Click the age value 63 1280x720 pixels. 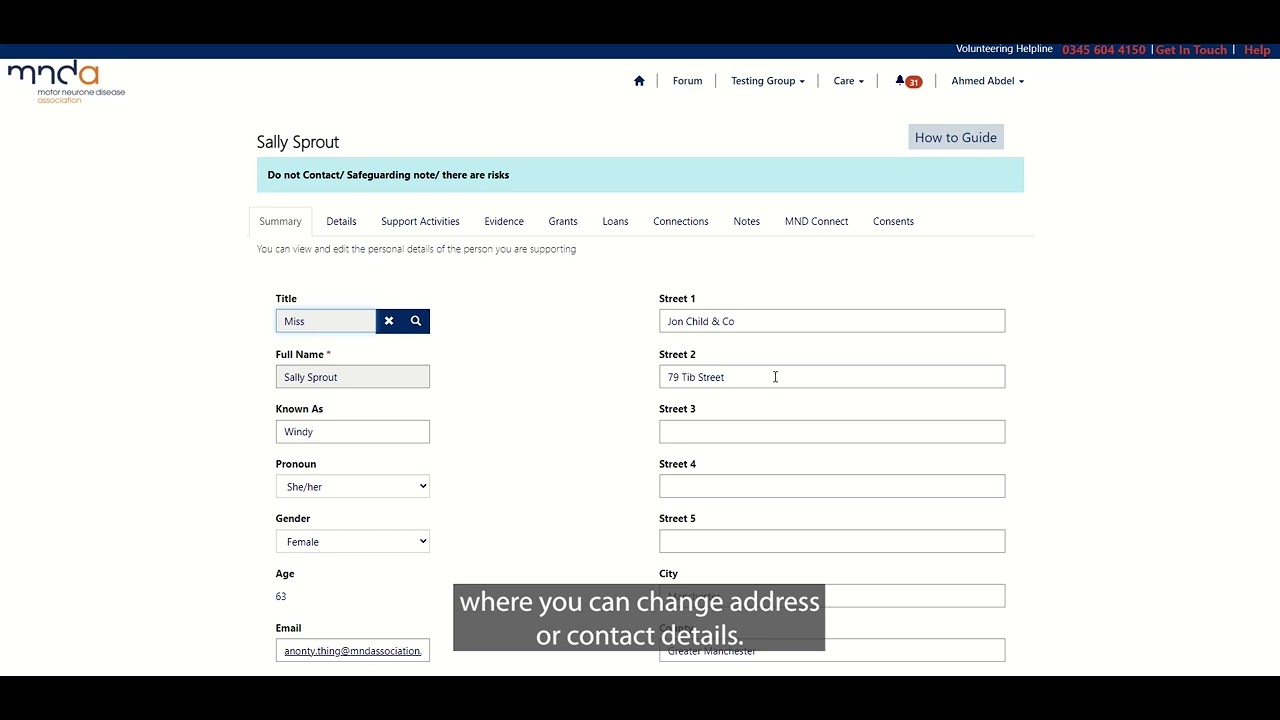pos(281,596)
